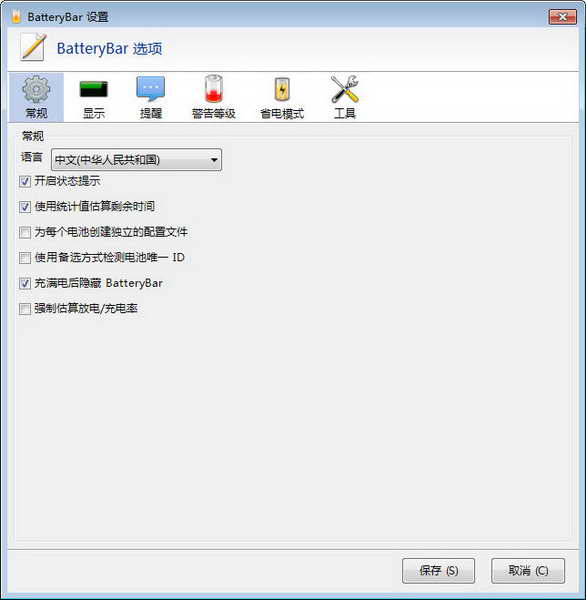This screenshot has height=600, width=586.
Task: Click the pencil notepad icon beside BatteryBar 选项
Action: point(34,47)
